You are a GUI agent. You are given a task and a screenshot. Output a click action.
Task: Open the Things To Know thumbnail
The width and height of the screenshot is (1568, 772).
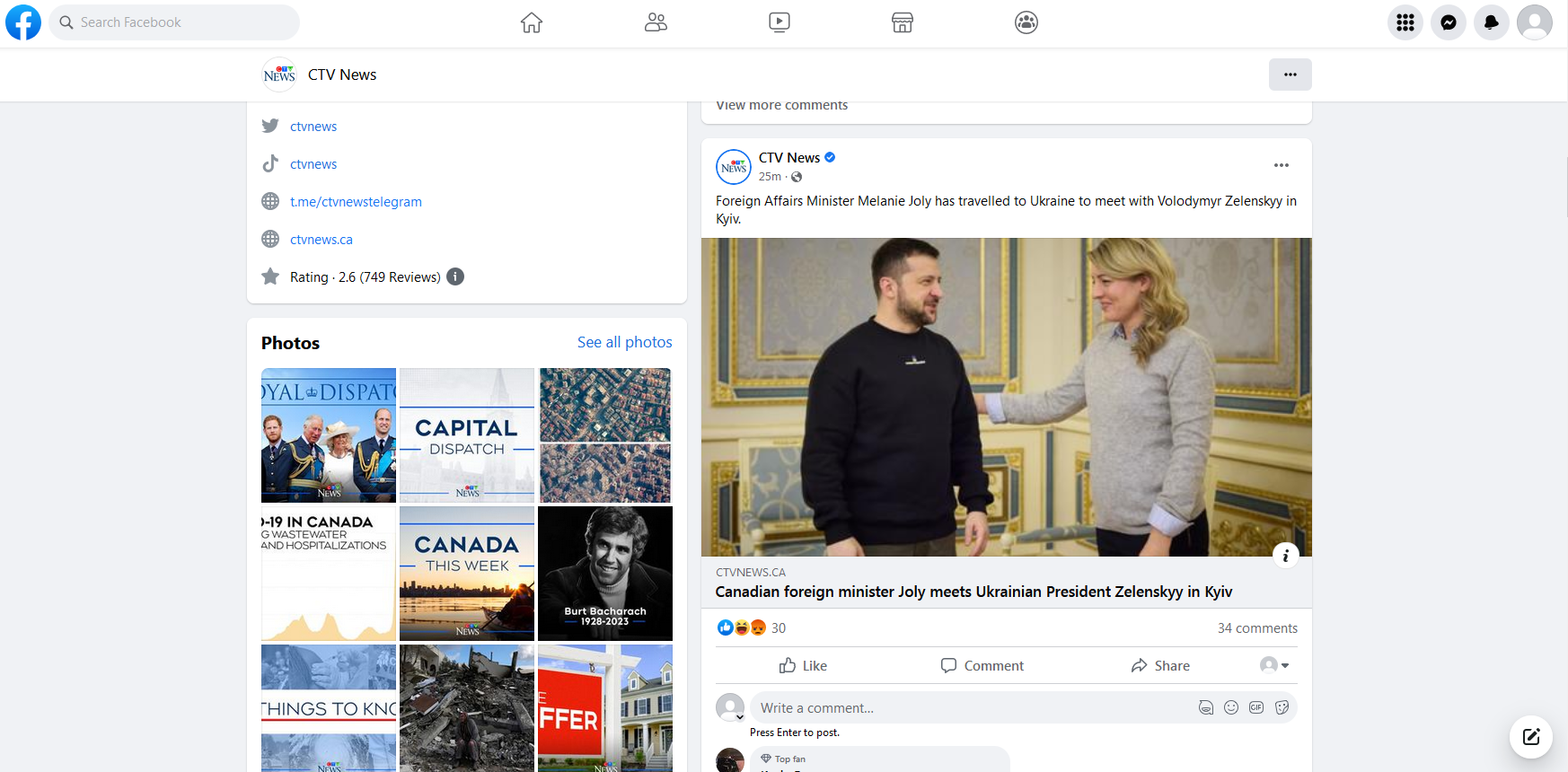tap(329, 708)
